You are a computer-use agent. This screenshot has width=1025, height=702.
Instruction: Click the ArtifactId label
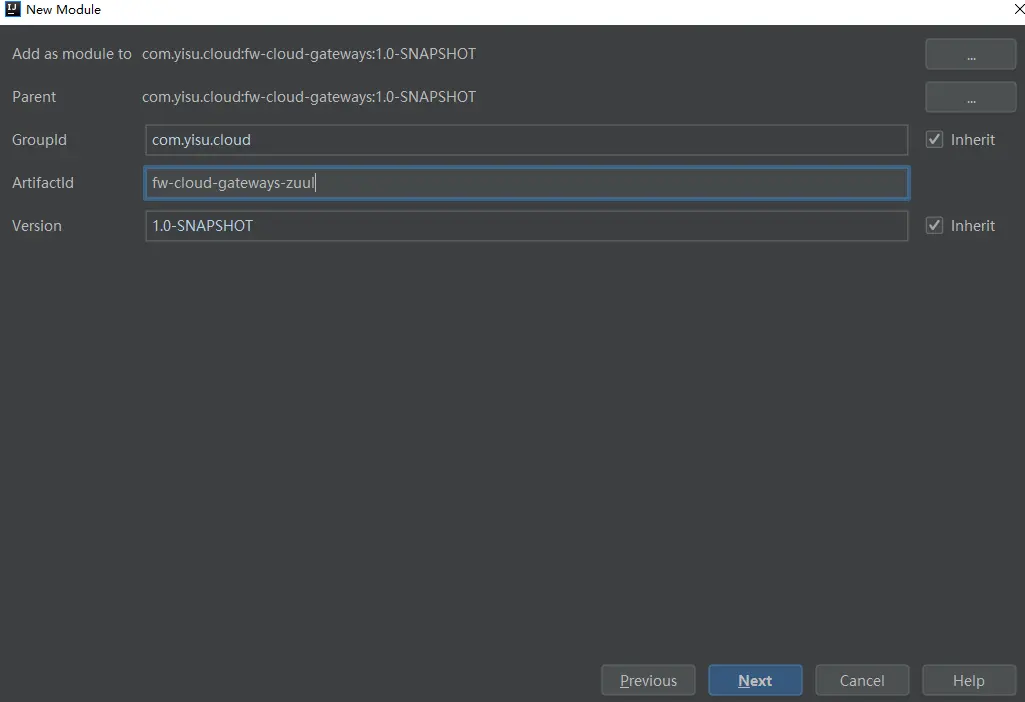(43, 183)
